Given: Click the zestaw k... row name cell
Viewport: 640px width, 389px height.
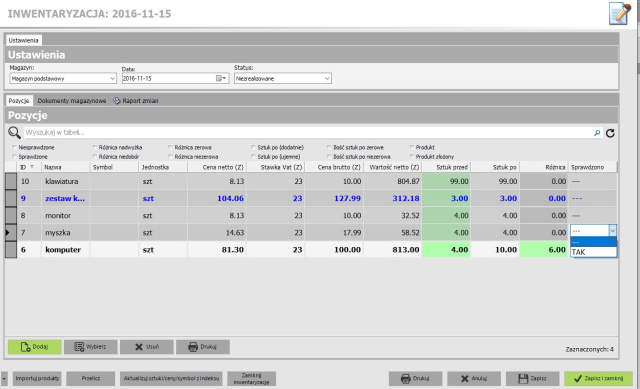Looking at the screenshot, I should 65,198.
